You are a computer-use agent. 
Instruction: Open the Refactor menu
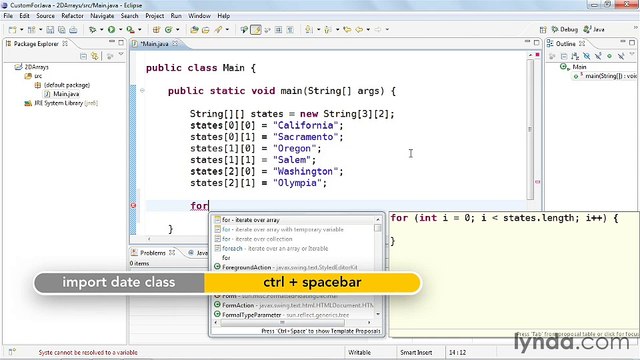click(72, 16)
